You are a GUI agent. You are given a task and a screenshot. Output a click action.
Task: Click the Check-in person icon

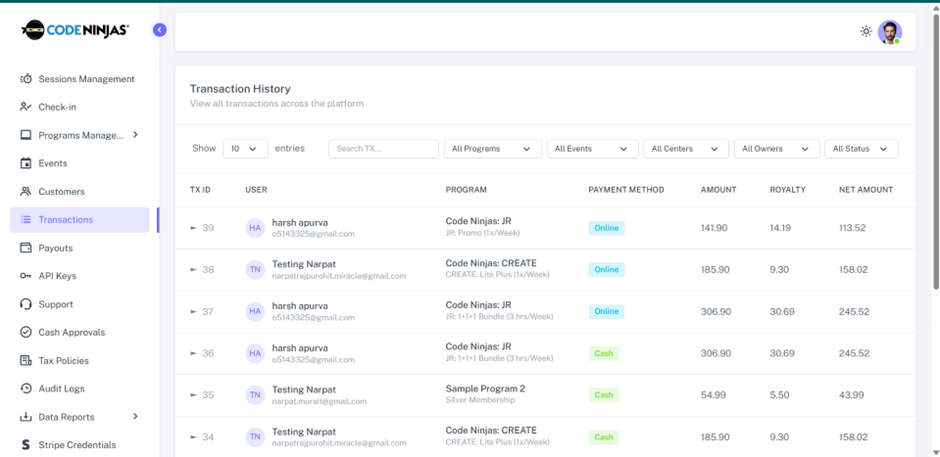point(26,107)
